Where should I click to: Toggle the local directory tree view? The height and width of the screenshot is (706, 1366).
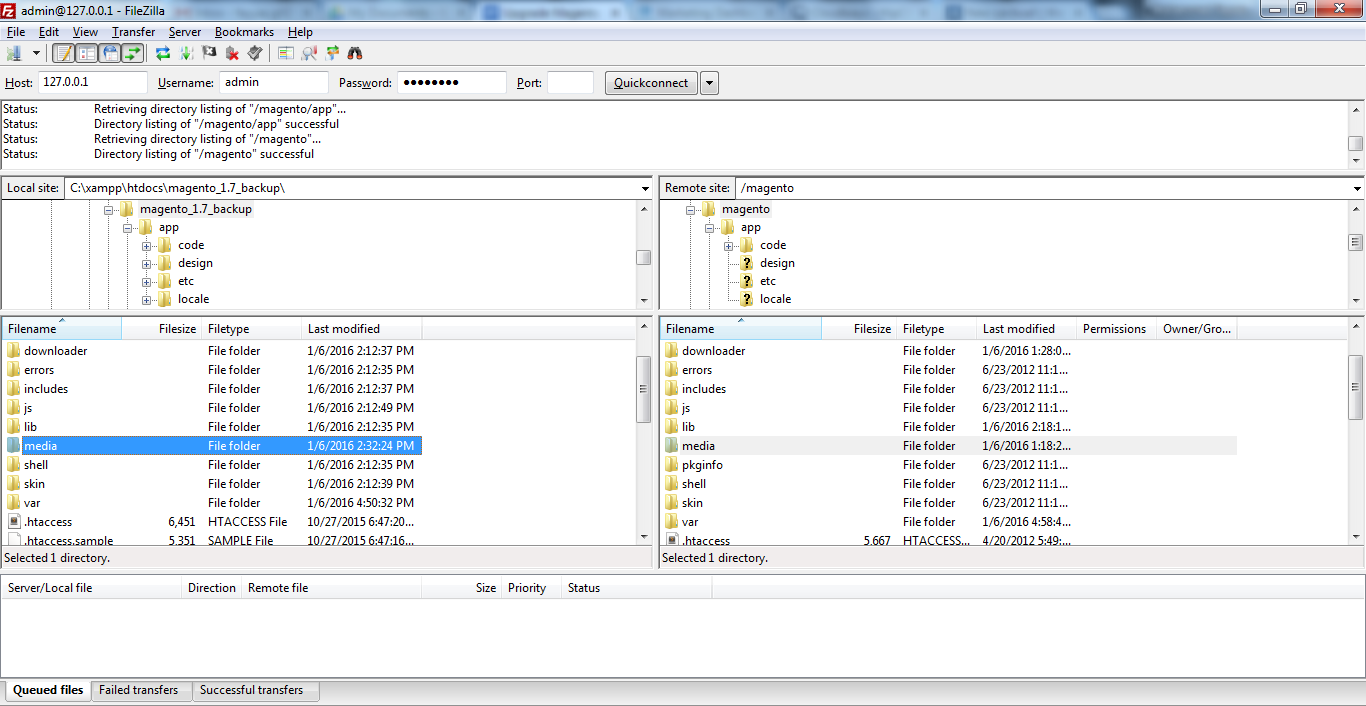87,53
